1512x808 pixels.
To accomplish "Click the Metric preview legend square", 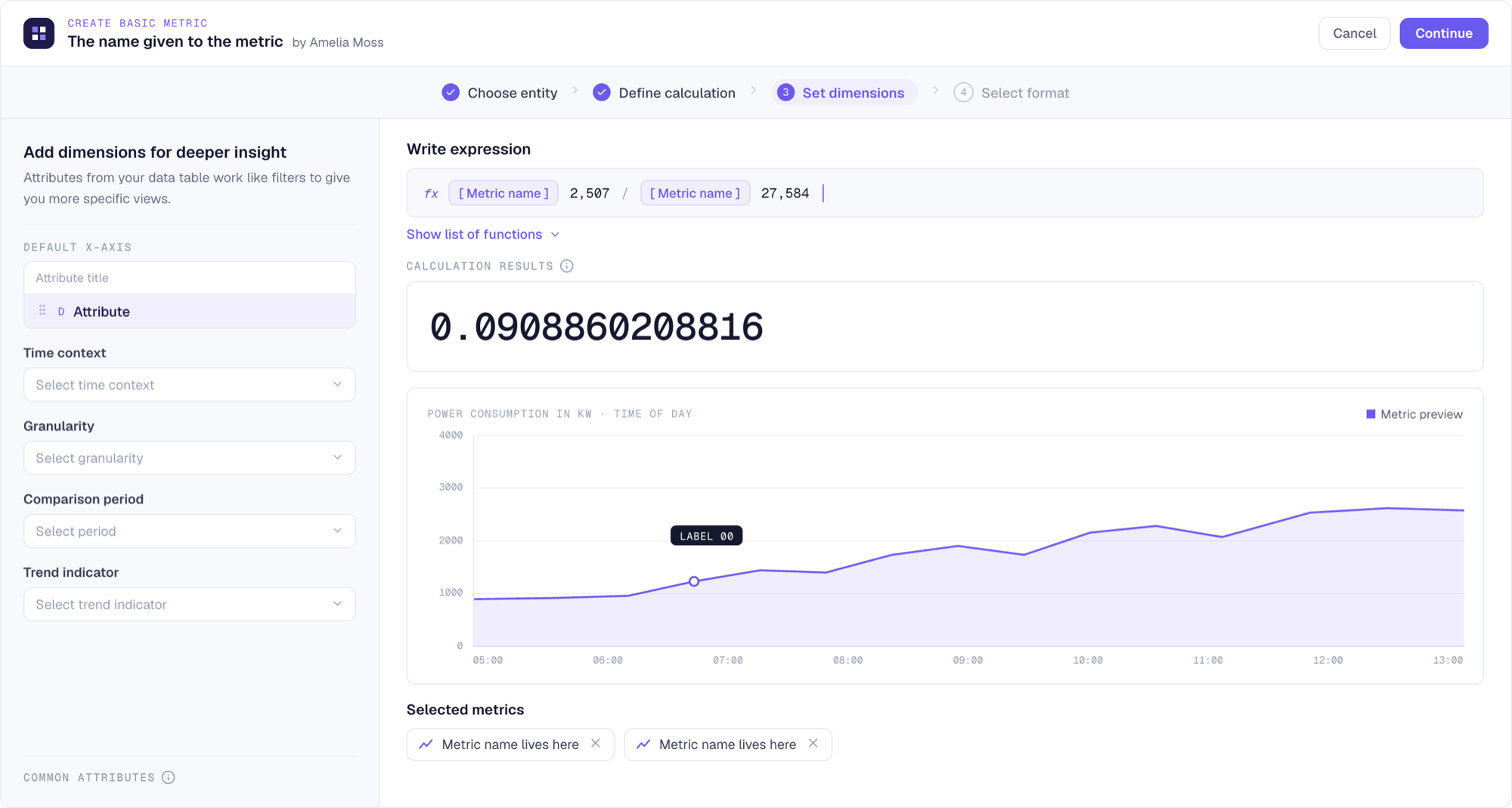I will click(1371, 414).
